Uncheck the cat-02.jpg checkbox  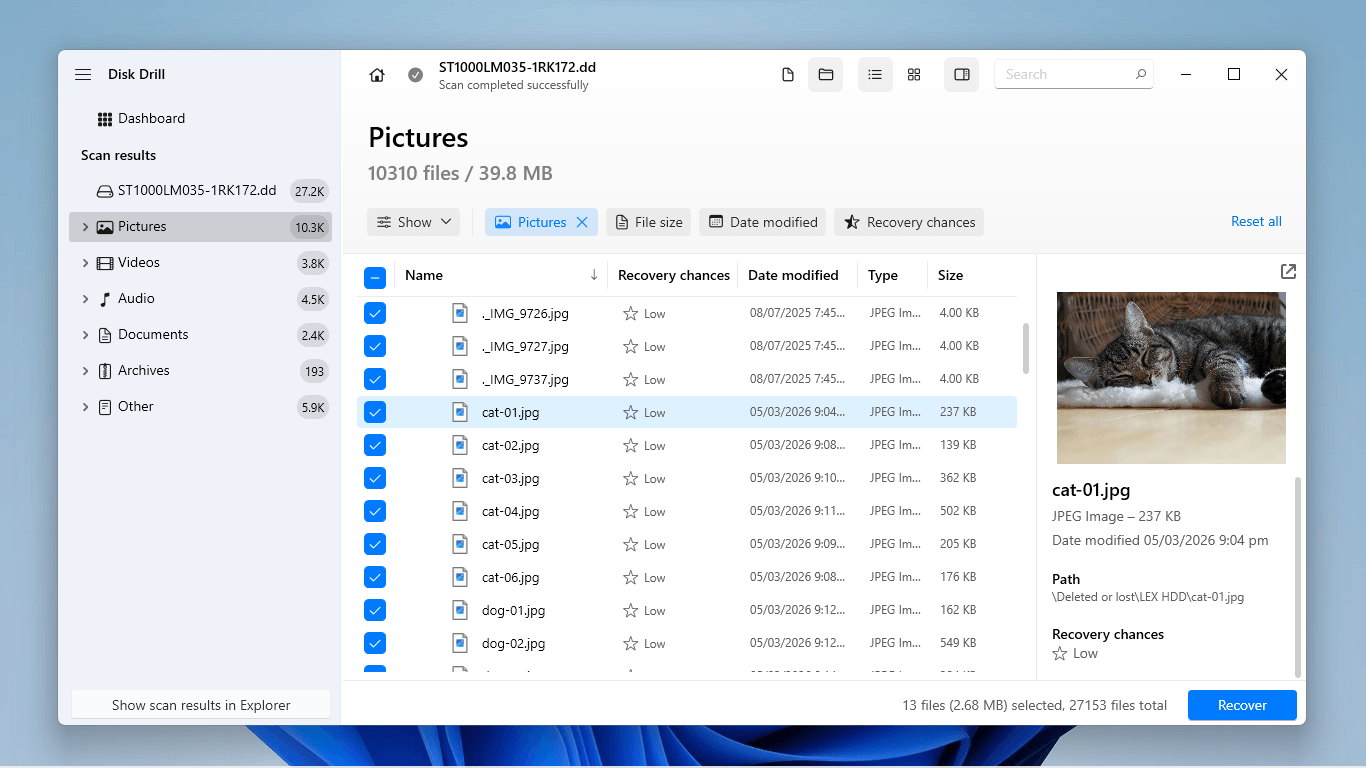(375, 445)
